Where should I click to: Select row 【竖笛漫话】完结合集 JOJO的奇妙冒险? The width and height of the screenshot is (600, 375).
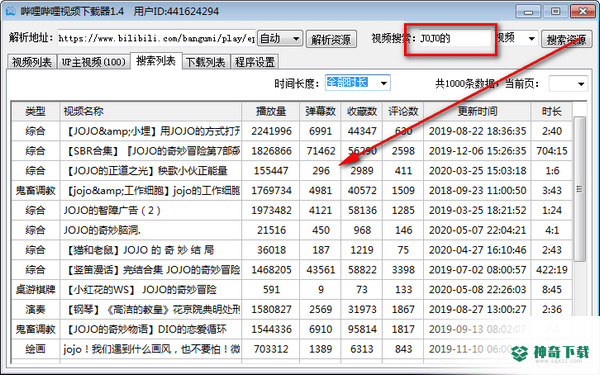click(x=292, y=270)
